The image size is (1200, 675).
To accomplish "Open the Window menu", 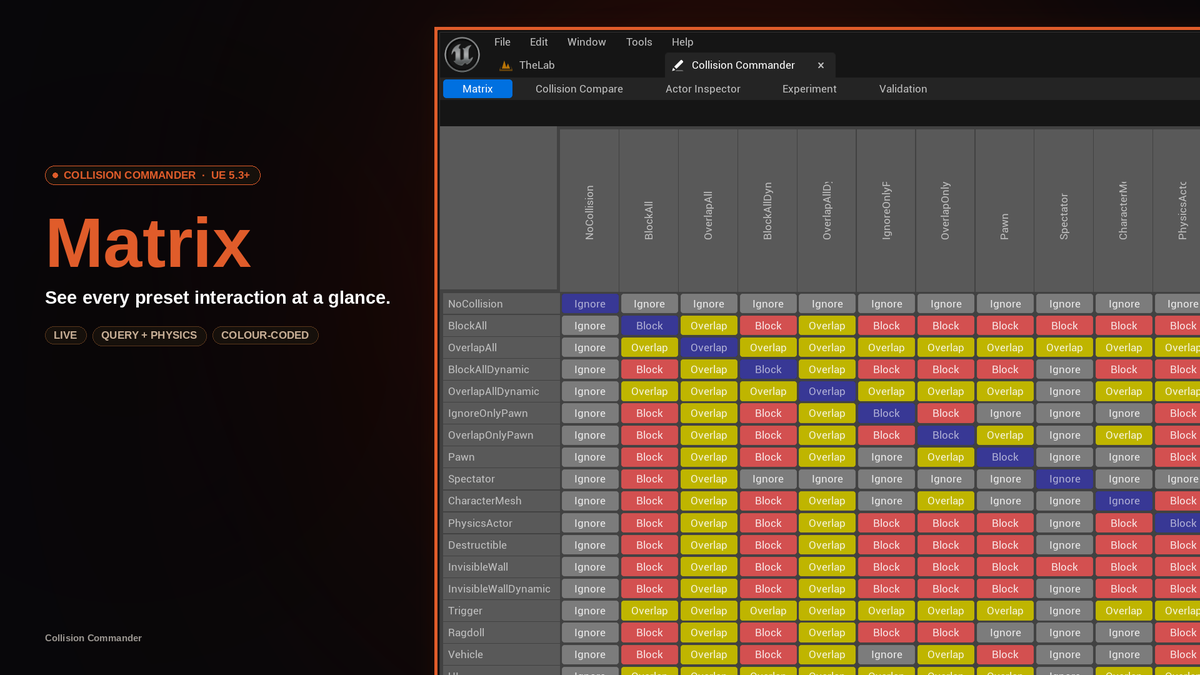I will click(x=587, y=42).
